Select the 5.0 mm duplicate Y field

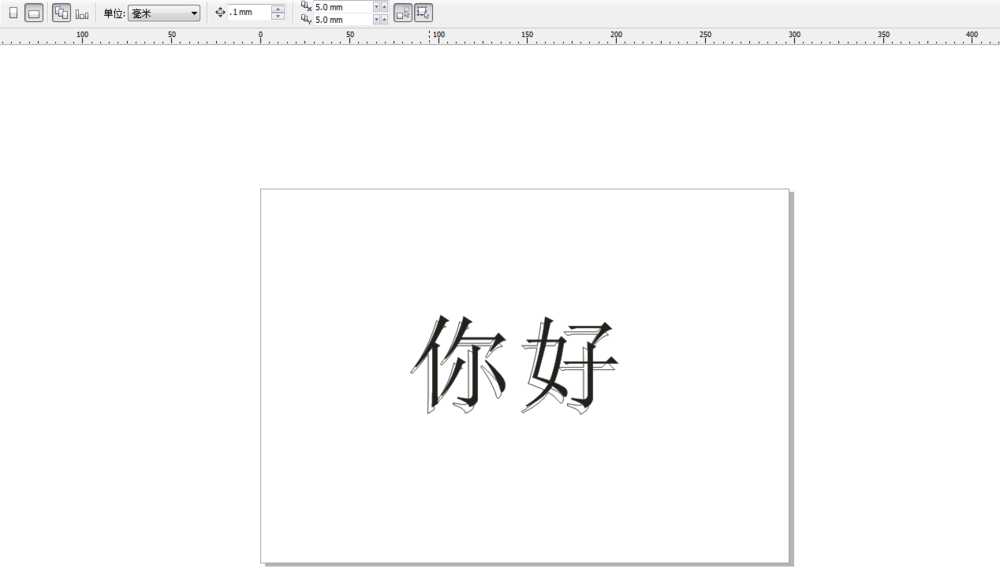340,19
